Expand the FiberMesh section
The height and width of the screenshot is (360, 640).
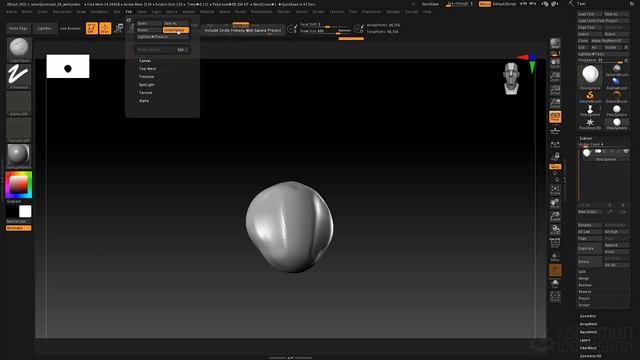(589, 348)
